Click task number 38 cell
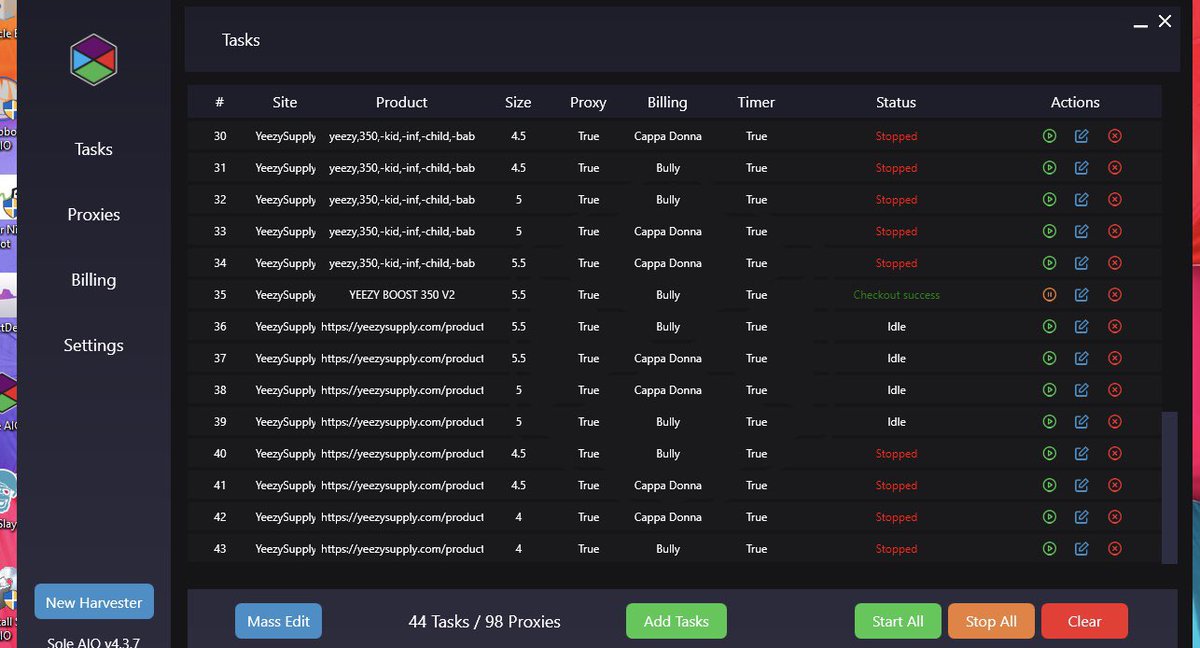Screen dimensions: 1200x648 pos(220,390)
